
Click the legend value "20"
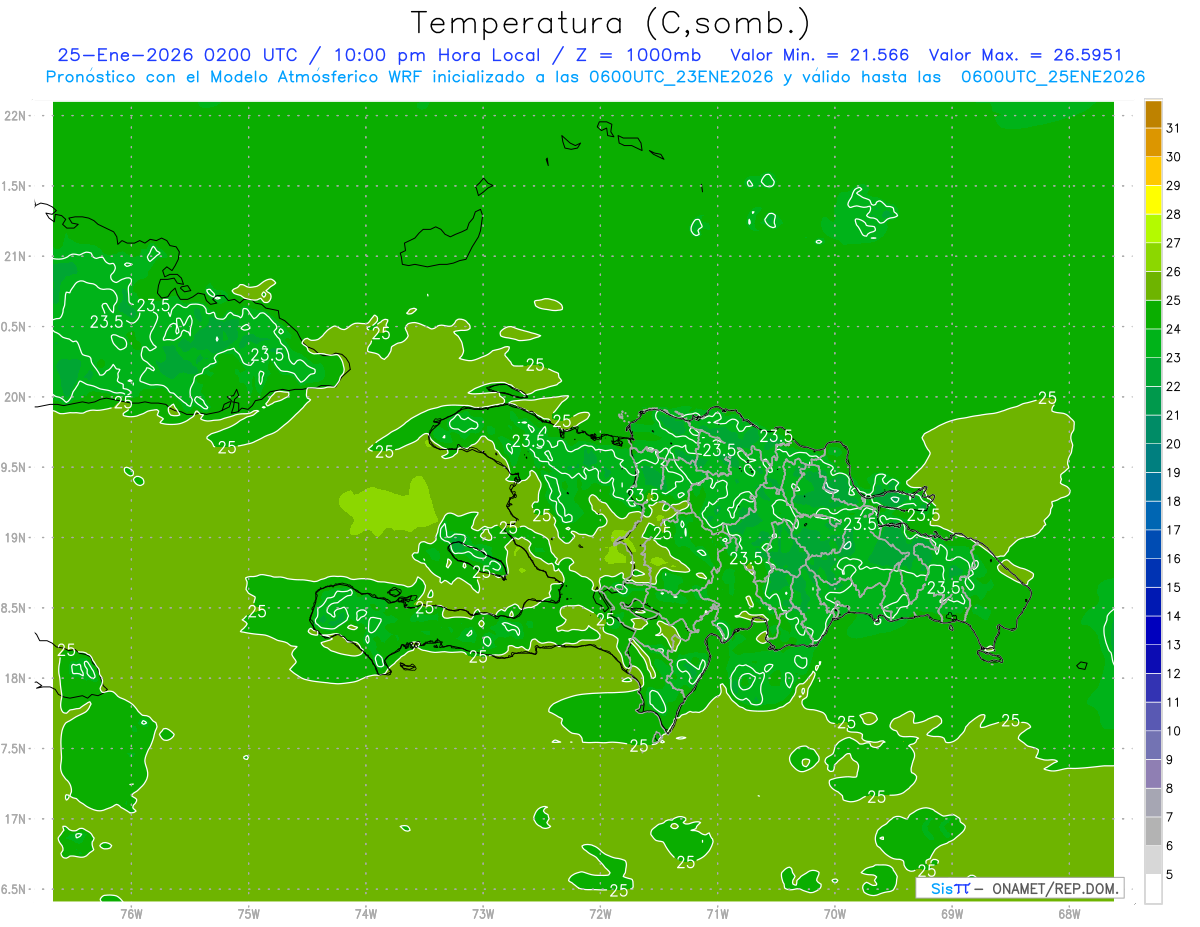(x=1173, y=444)
